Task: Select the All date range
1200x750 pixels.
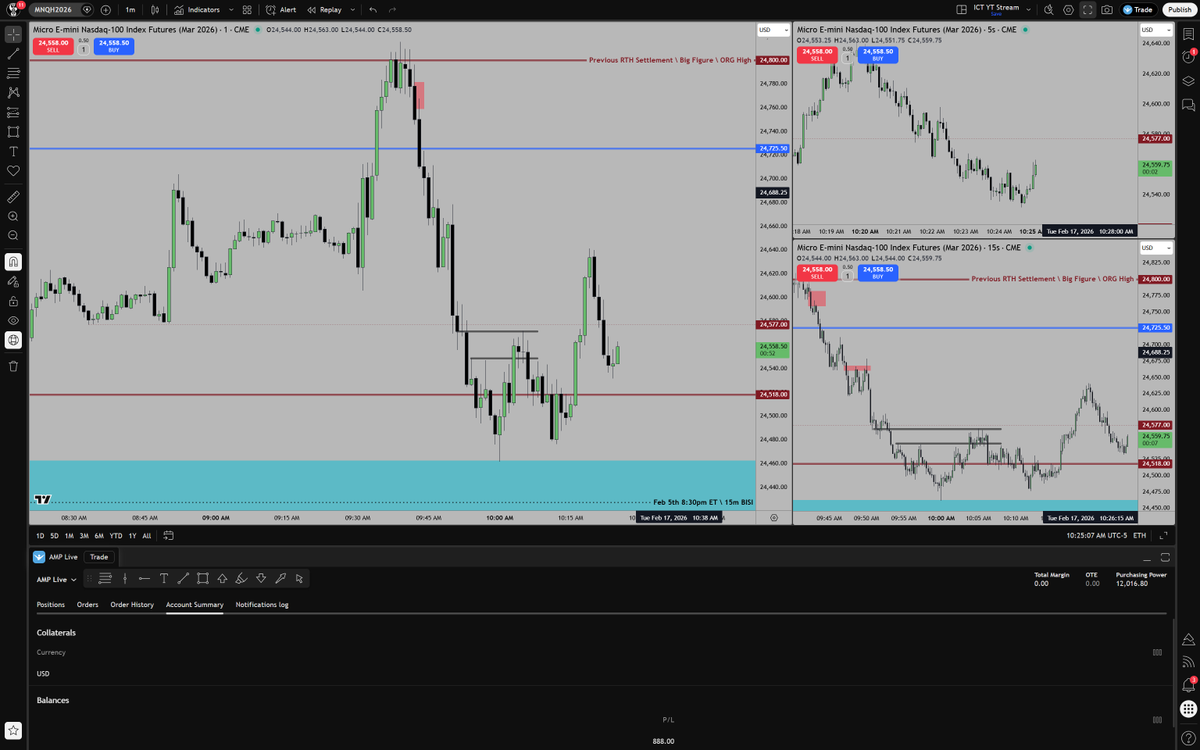Action: pos(147,536)
